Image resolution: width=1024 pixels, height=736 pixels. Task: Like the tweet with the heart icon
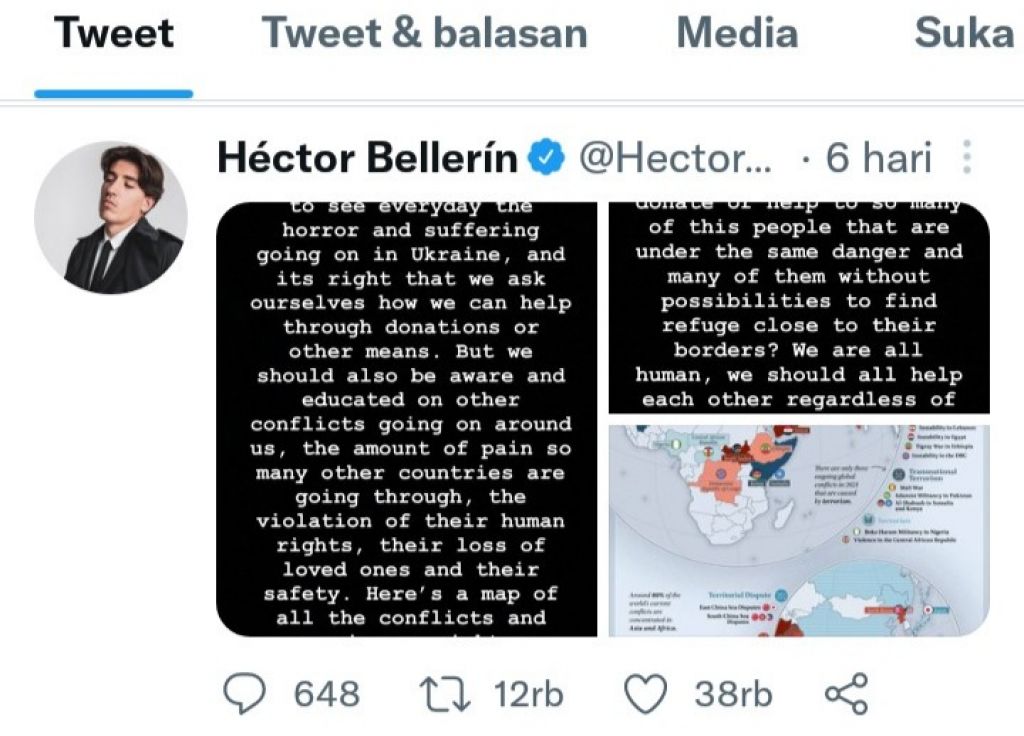(x=645, y=694)
